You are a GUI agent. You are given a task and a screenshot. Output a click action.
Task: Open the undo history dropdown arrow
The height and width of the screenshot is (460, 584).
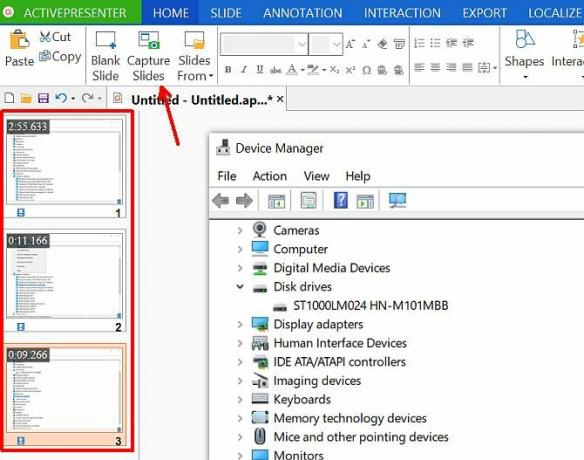[73, 98]
